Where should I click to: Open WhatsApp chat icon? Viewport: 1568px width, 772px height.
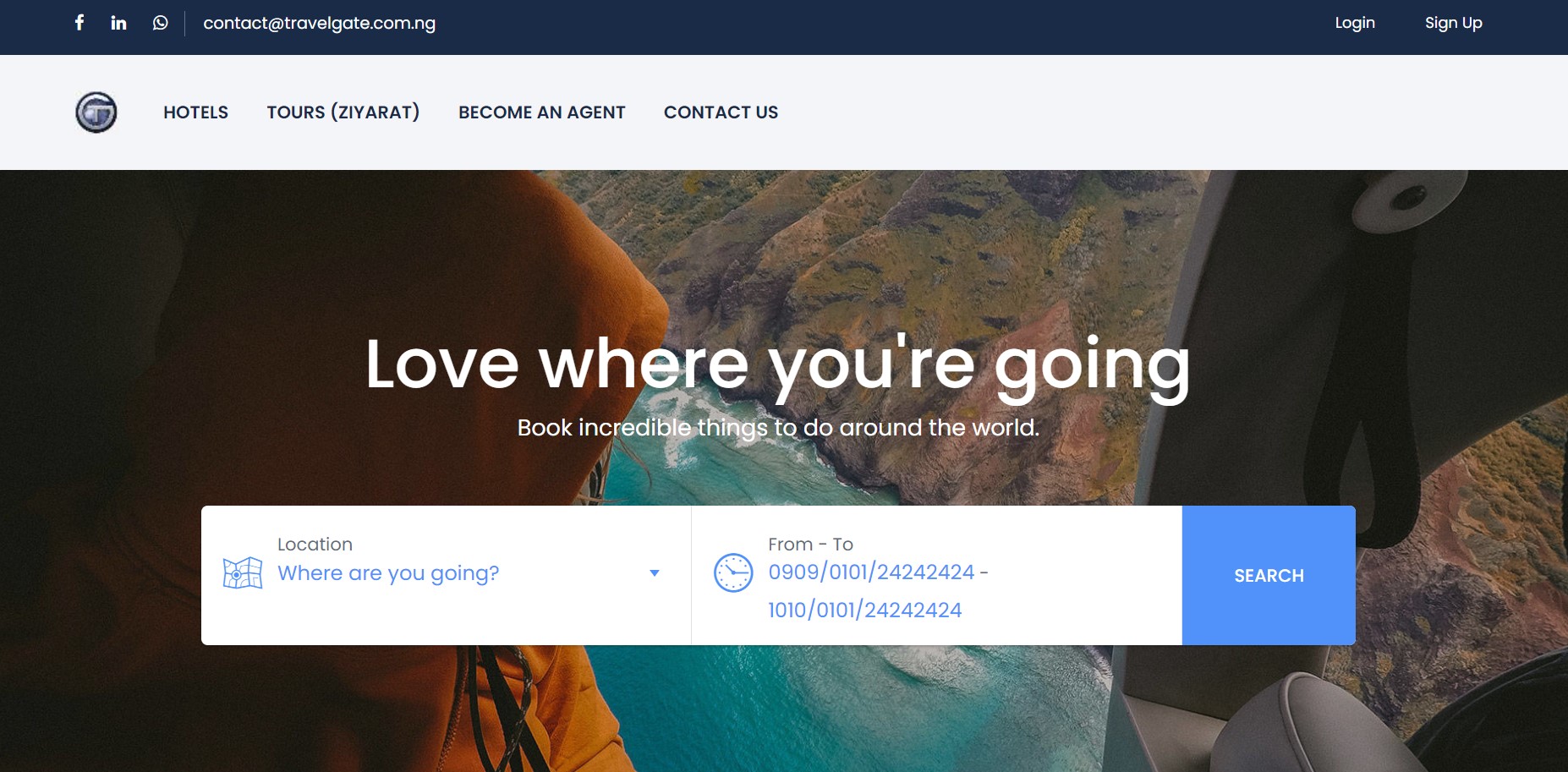click(160, 23)
